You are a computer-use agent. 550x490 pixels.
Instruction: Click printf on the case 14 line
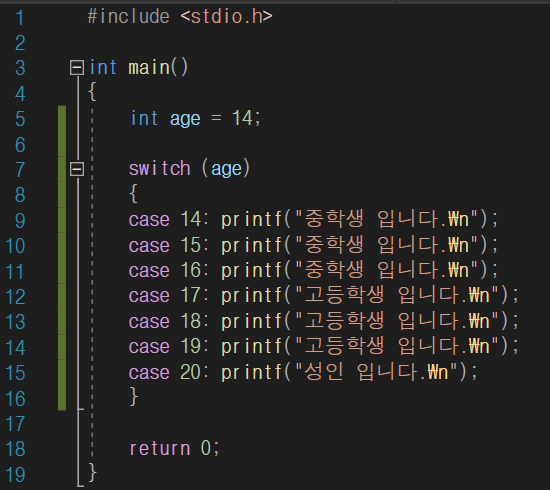point(252,220)
